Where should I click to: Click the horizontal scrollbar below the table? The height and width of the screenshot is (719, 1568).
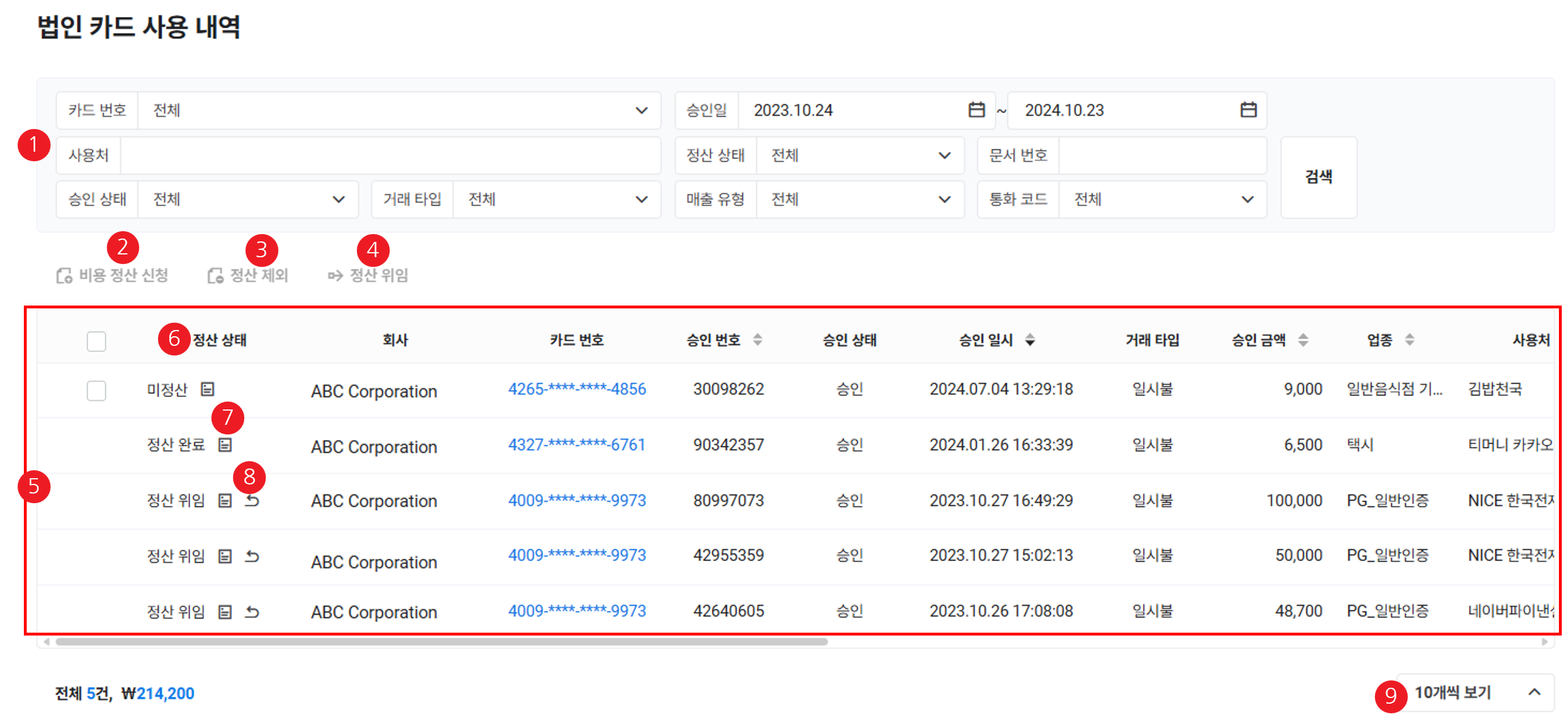point(441,642)
